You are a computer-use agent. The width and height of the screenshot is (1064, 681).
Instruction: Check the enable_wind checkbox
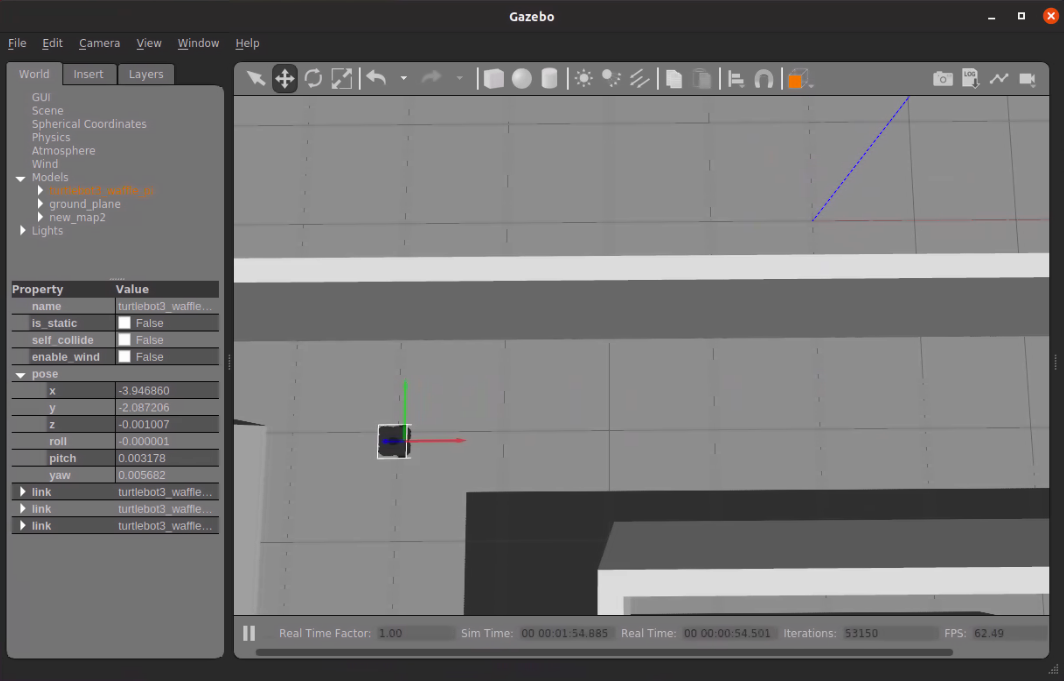click(125, 357)
